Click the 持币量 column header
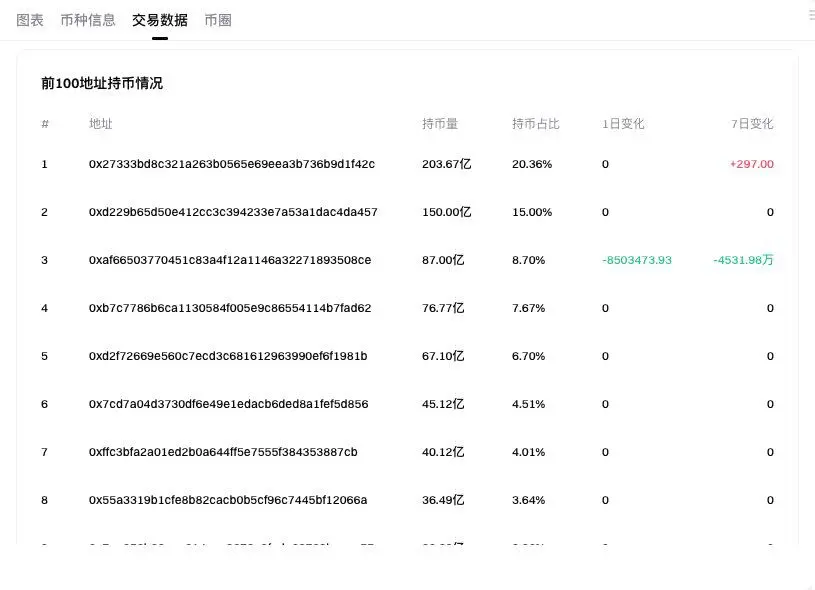Screen dimensions: 815x590 pos(440,124)
